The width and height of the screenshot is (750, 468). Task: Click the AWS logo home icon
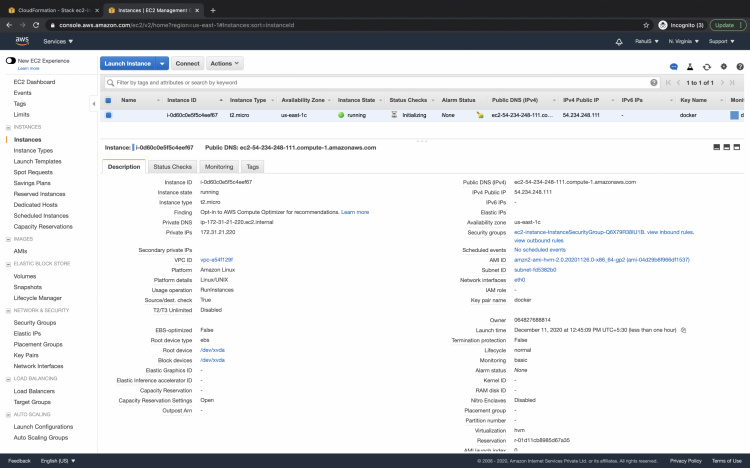pyautogui.click(x=23, y=41)
